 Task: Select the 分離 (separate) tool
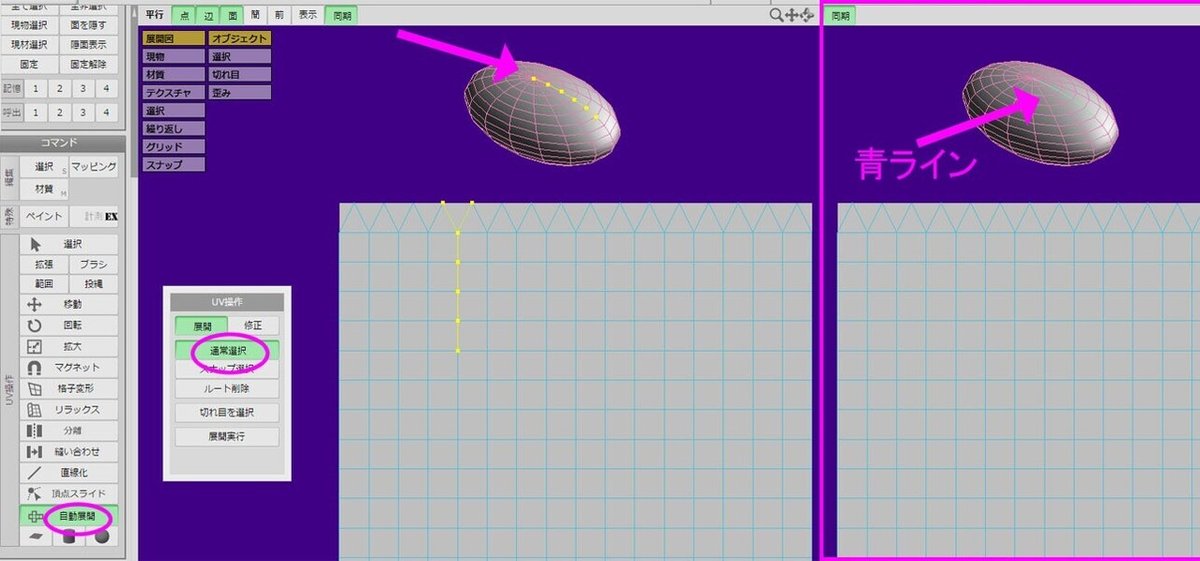click(69, 430)
